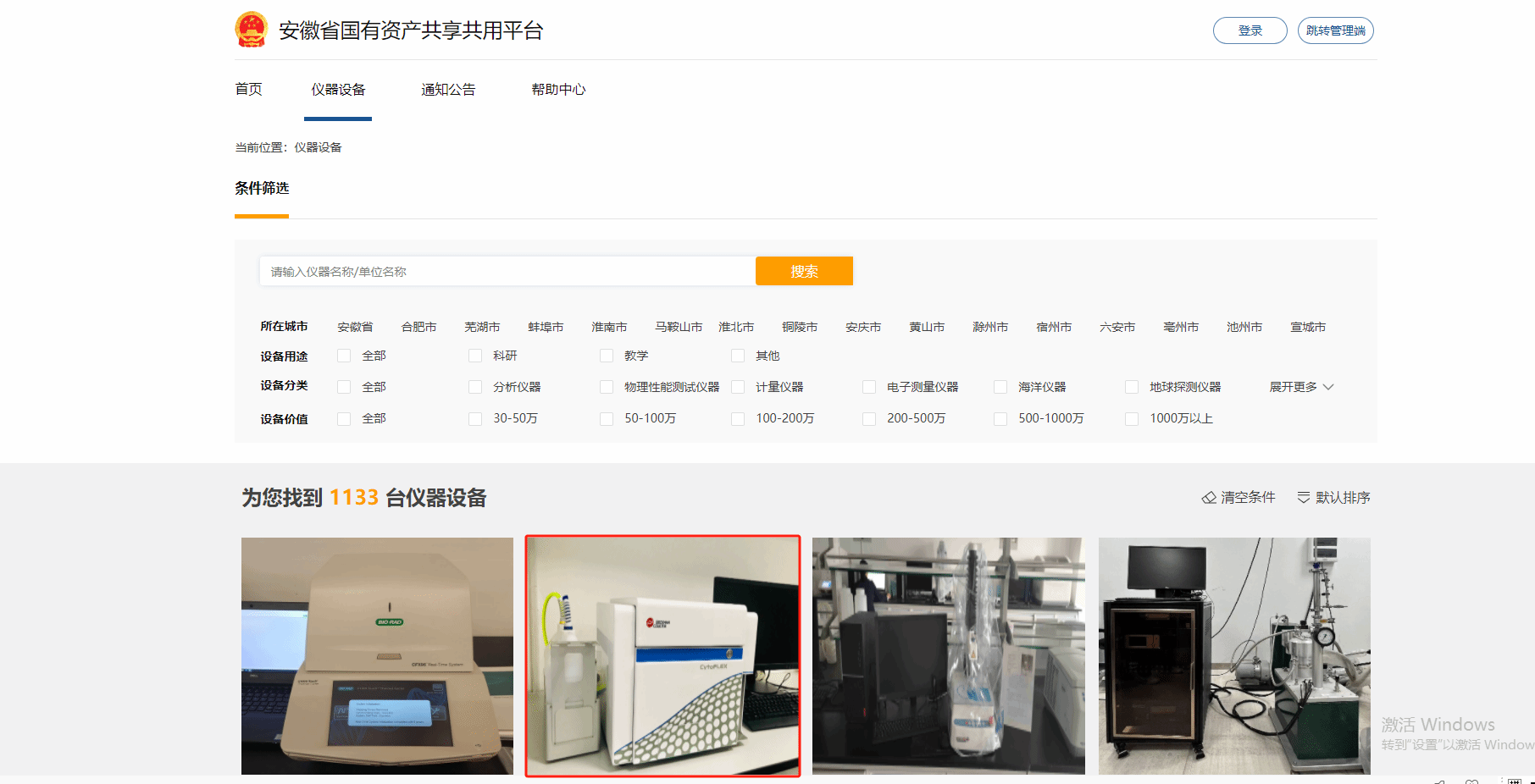The width and height of the screenshot is (1535, 784).
Task: Tick the 分析仪器 category checkbox
Action: 475,387
